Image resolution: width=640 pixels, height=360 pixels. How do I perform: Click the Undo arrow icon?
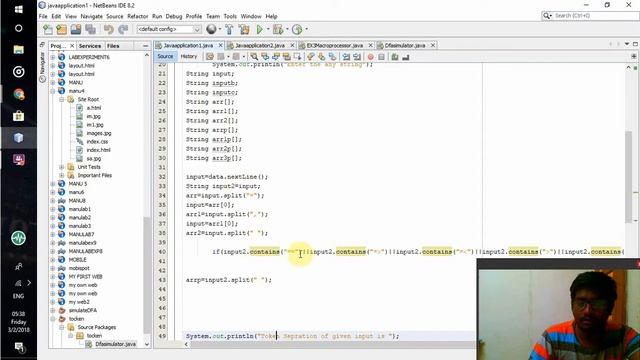(109, 29)
